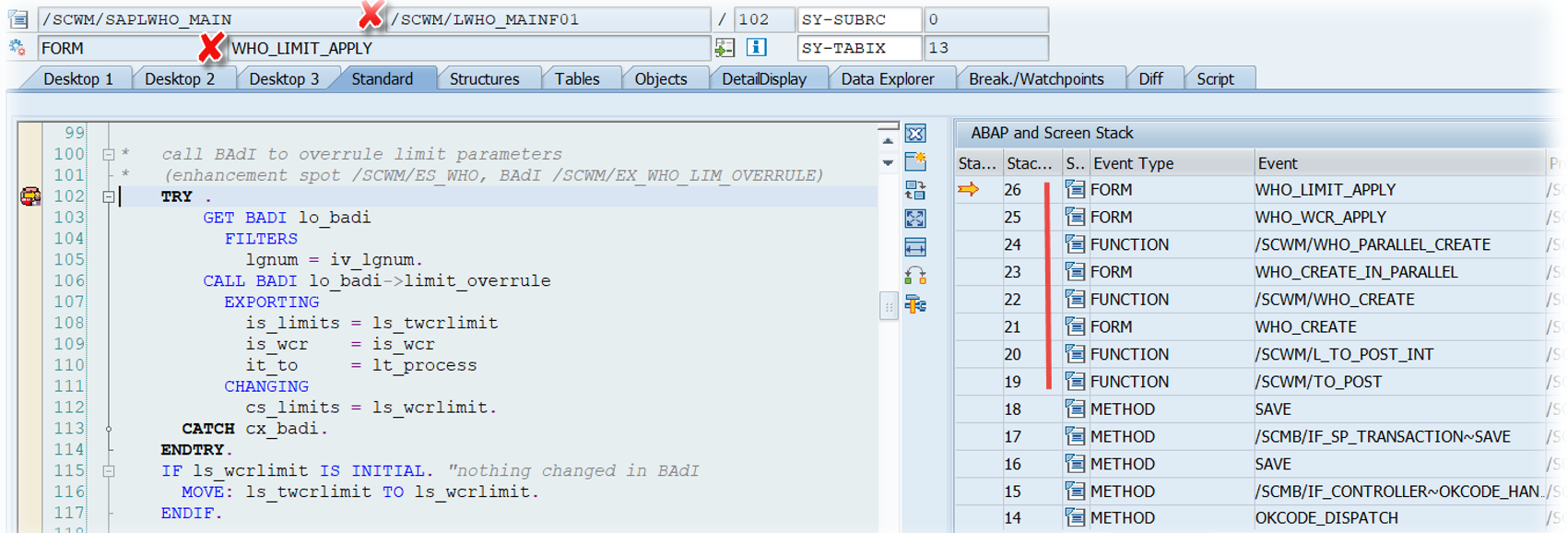Click the code editor scroll-down arrow

(x=888, y=163)
